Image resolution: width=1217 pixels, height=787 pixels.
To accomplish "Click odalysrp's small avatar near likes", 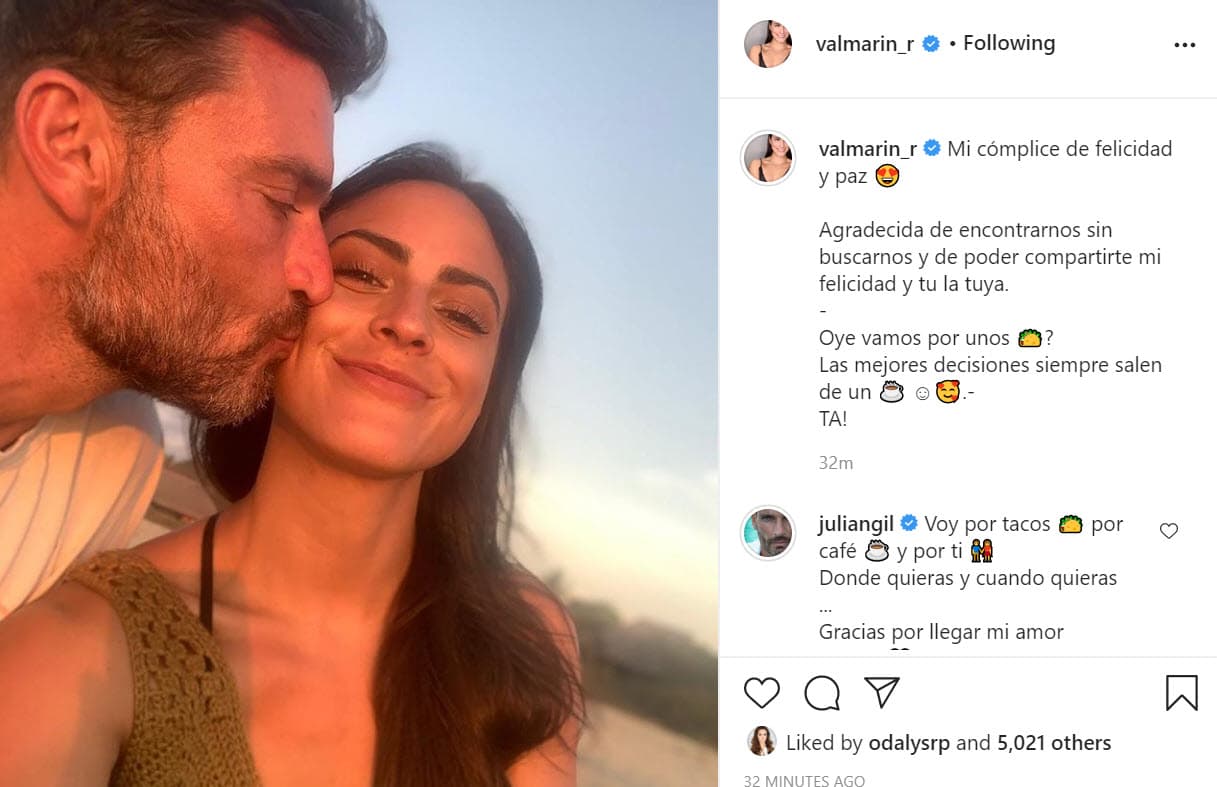I will [x=762, y=742].
